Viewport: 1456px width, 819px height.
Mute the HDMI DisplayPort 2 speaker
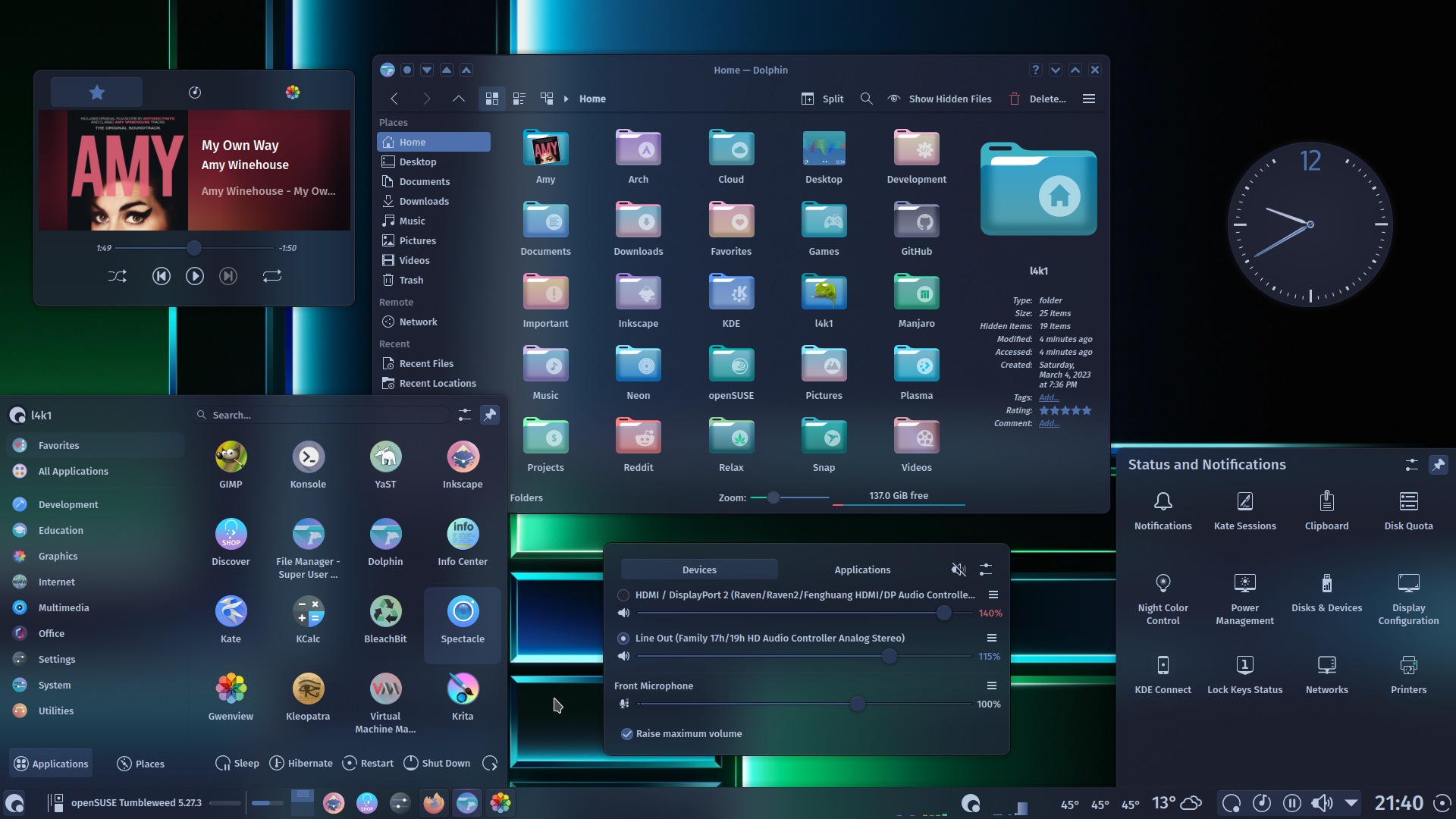coord(623,613)
